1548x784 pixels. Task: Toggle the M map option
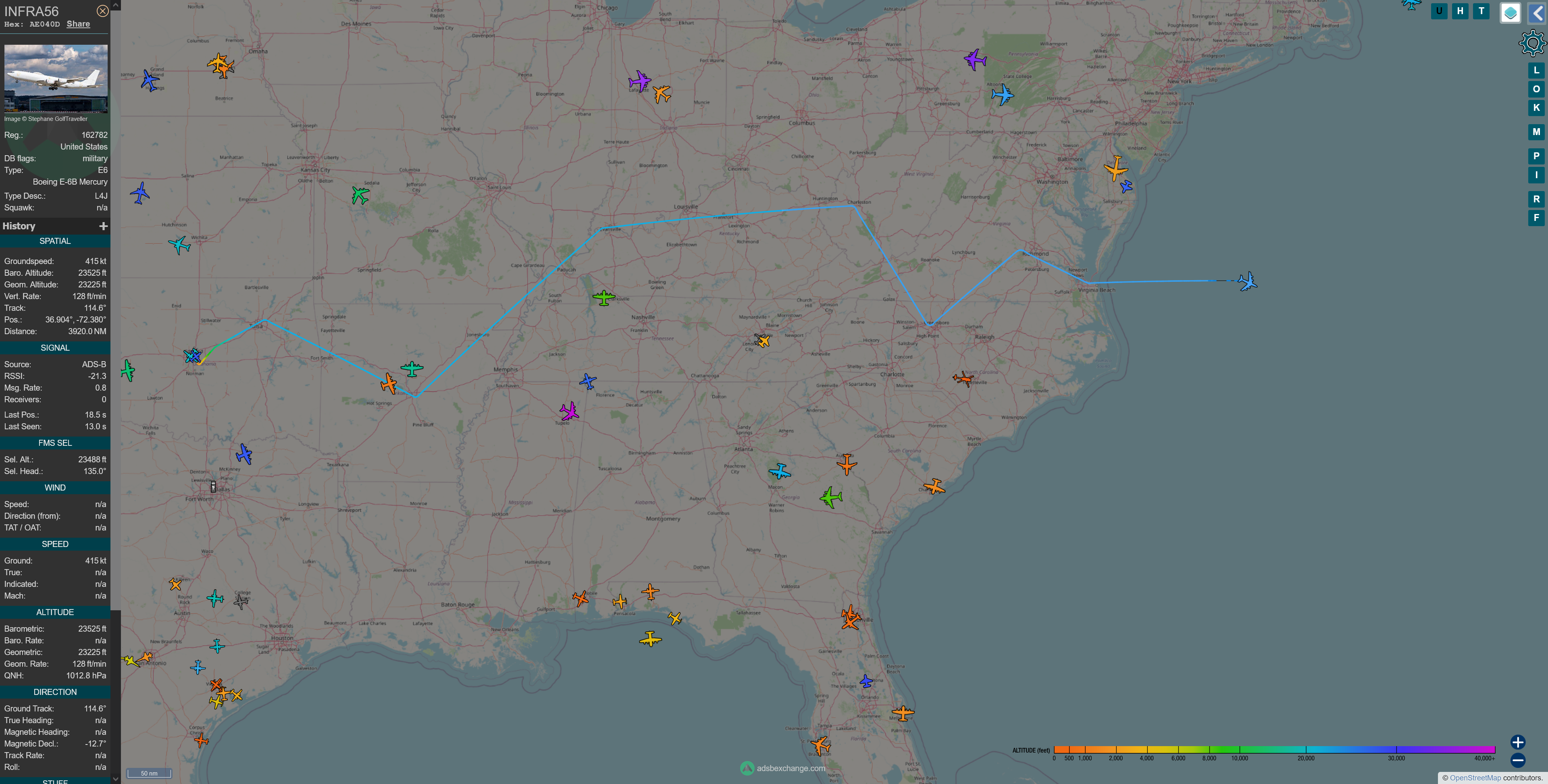pos(1536,131)
